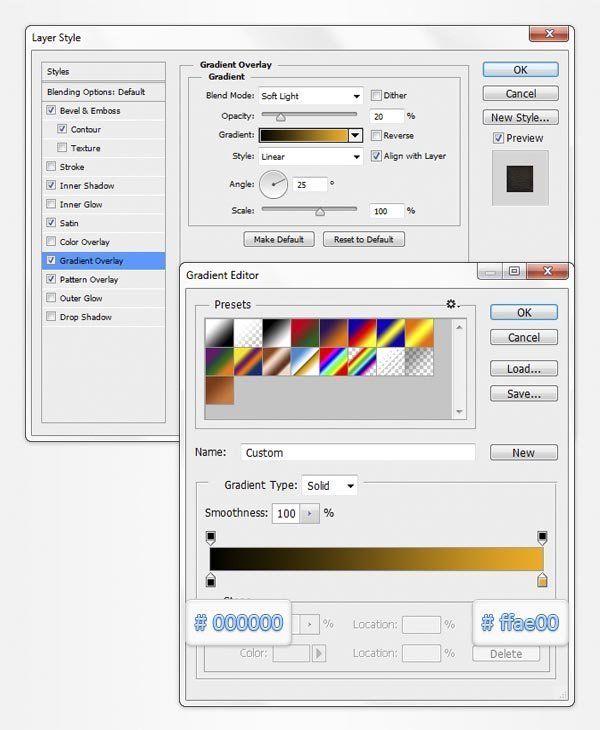The width and height of the screenshot is (600, 730).
Task: Click the Angle dial control
Action: (273, 184)
